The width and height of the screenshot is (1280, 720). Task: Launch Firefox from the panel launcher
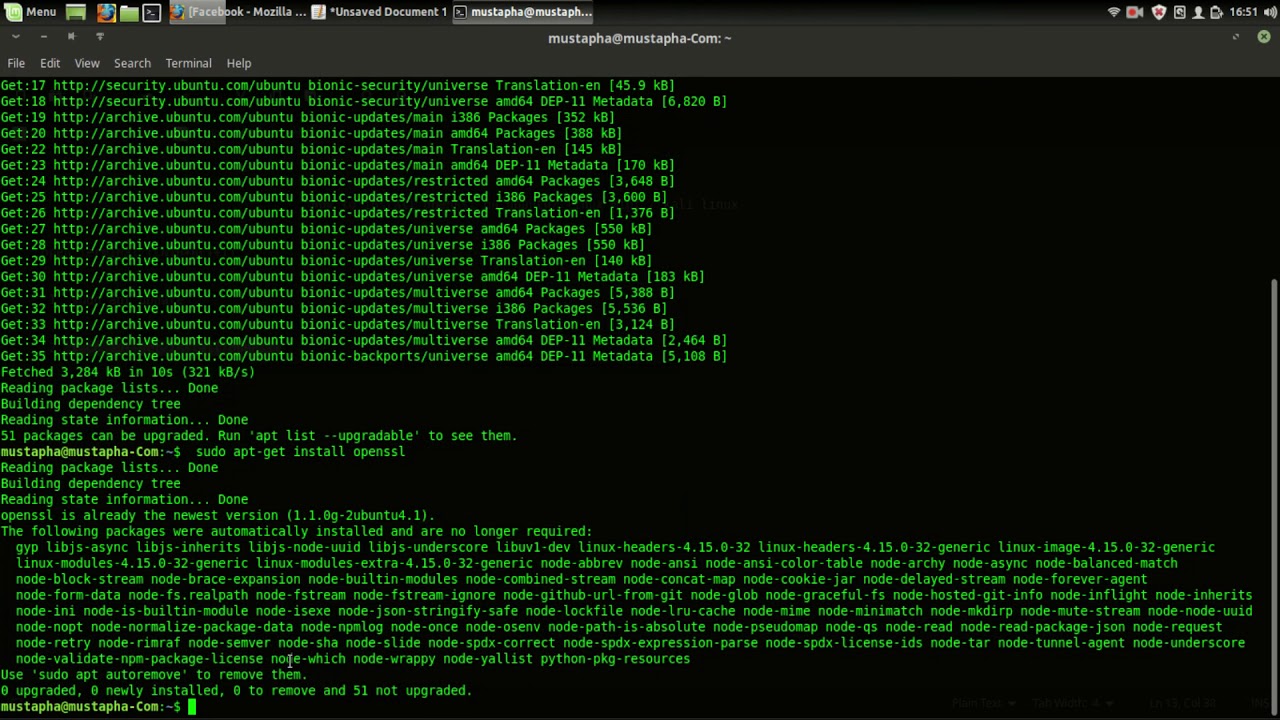[x=105, y=12]
